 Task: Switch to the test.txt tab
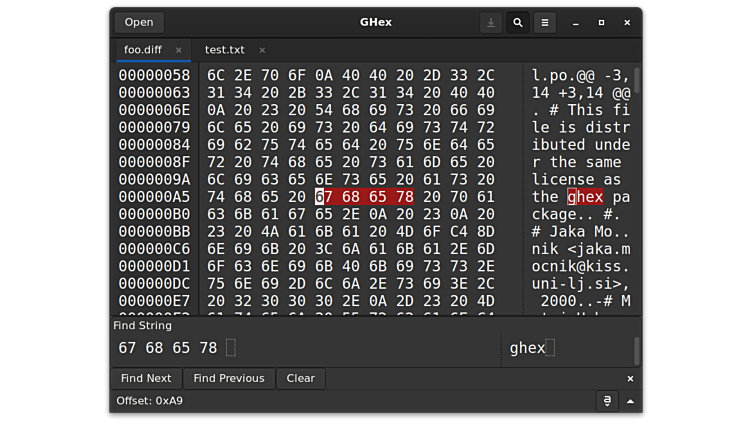coord(224,50)
